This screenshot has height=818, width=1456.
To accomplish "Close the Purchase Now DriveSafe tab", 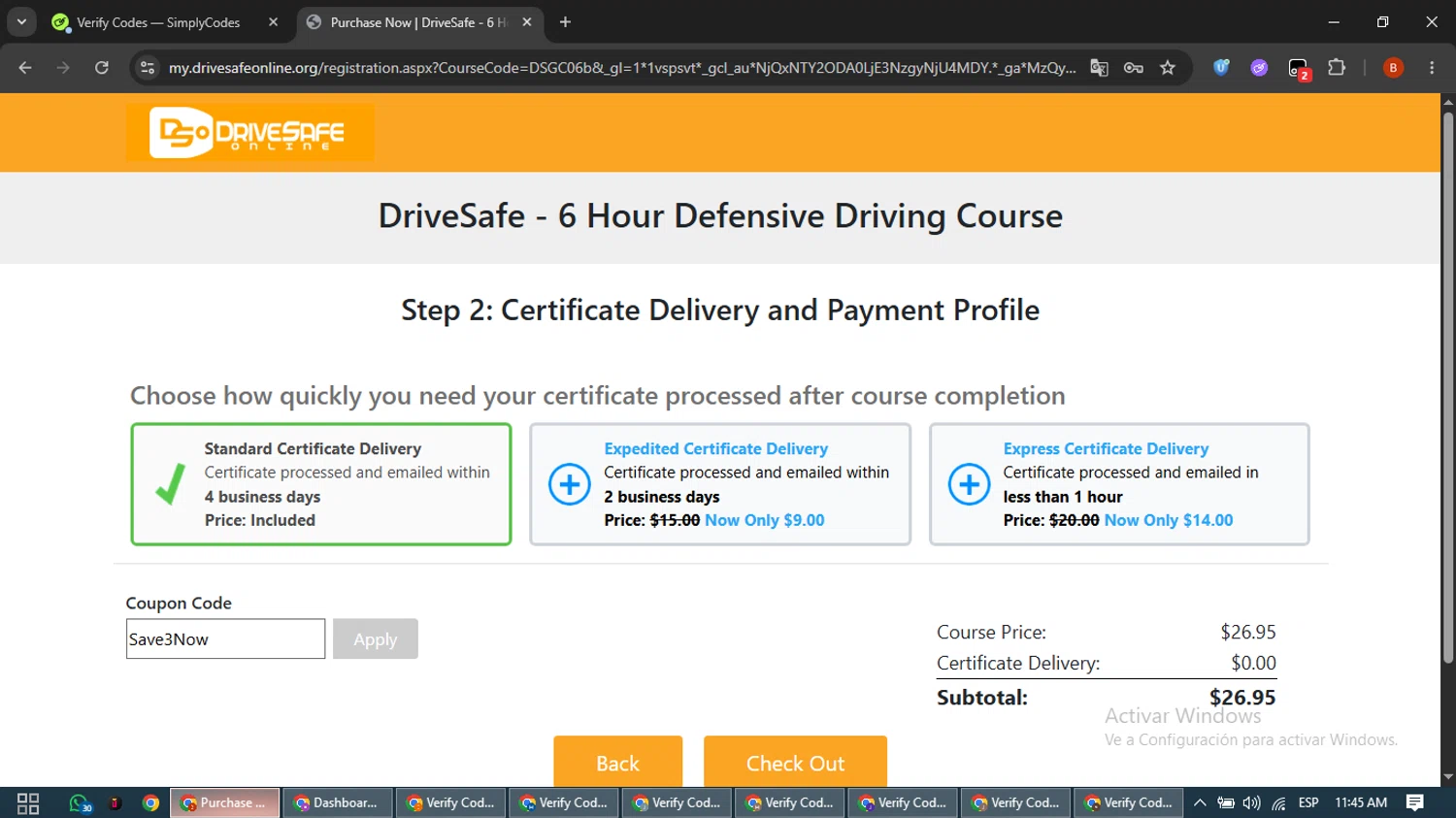I will pos(527,22).
